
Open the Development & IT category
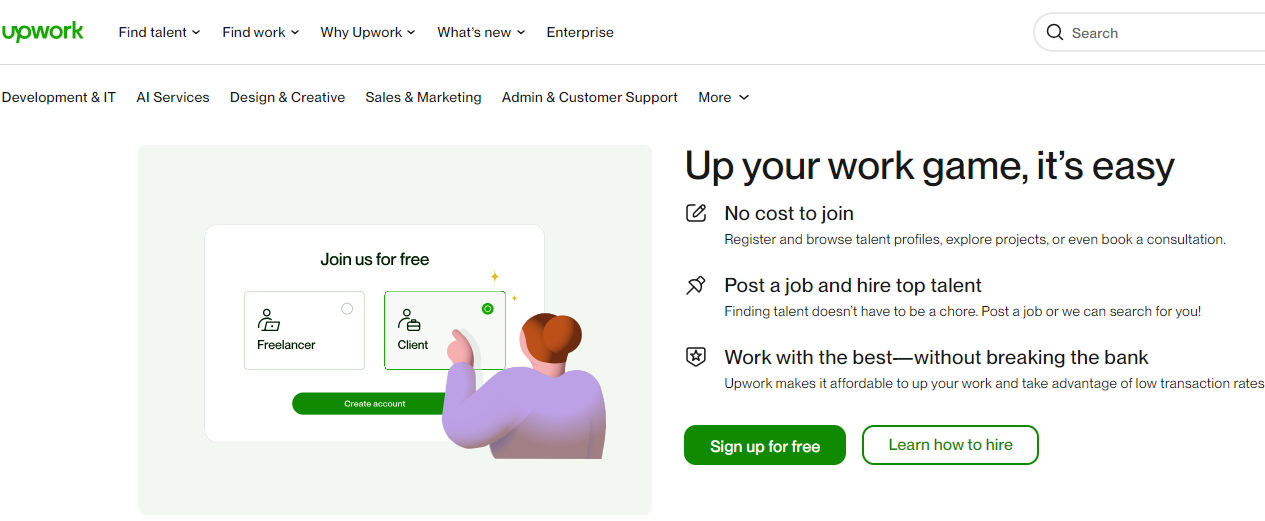coord(59,97)
